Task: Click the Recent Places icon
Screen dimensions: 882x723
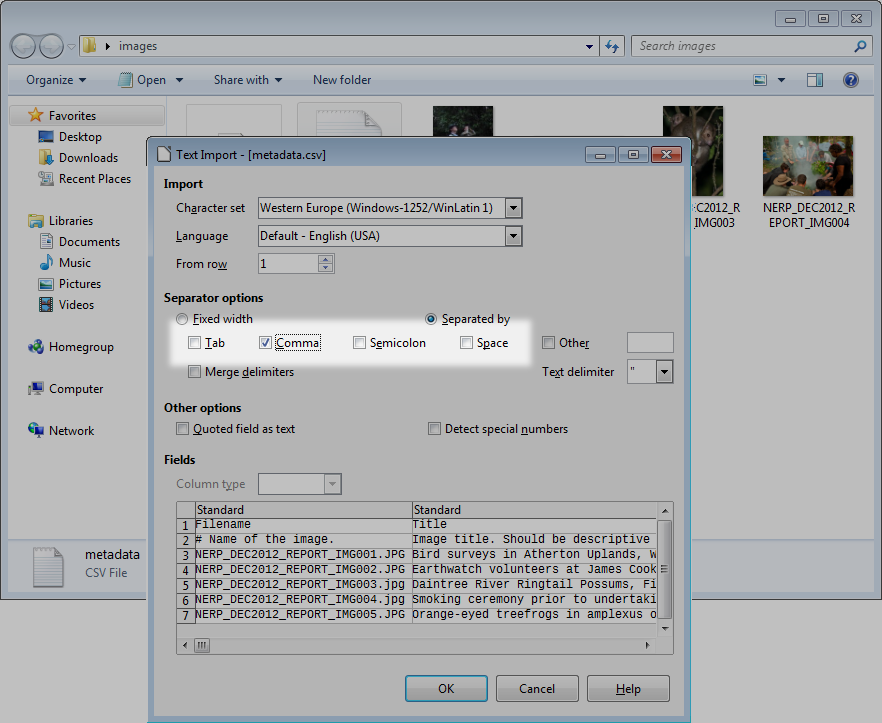Action: tap(46, 178)
